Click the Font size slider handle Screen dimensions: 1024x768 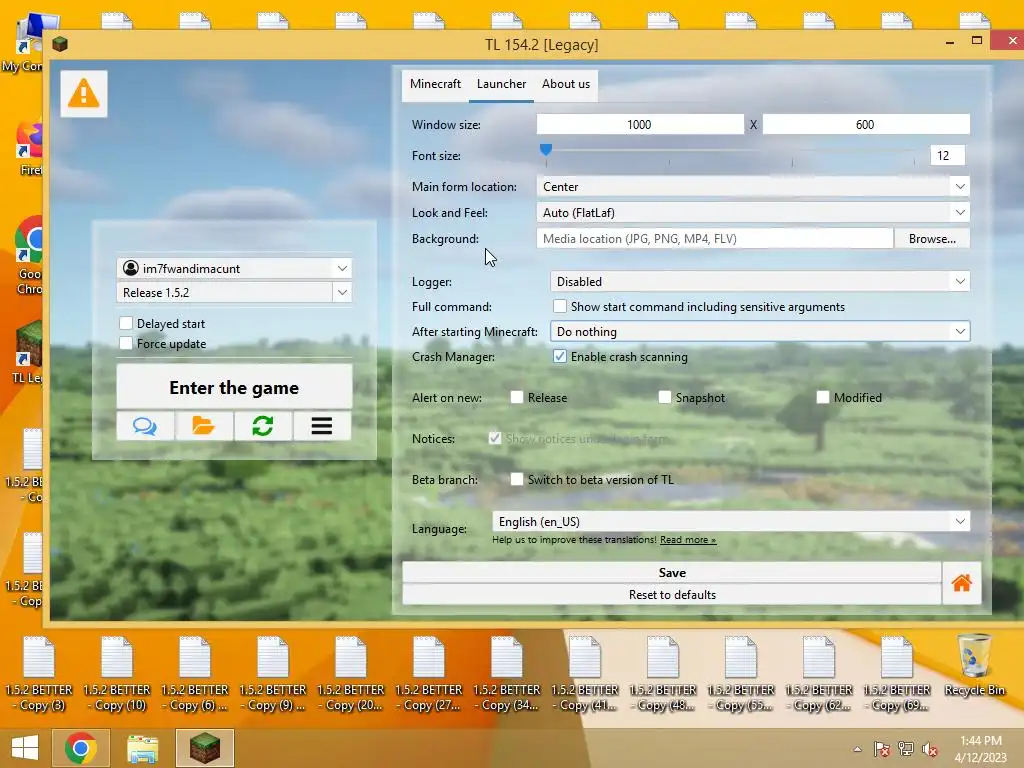pos(546,150)
